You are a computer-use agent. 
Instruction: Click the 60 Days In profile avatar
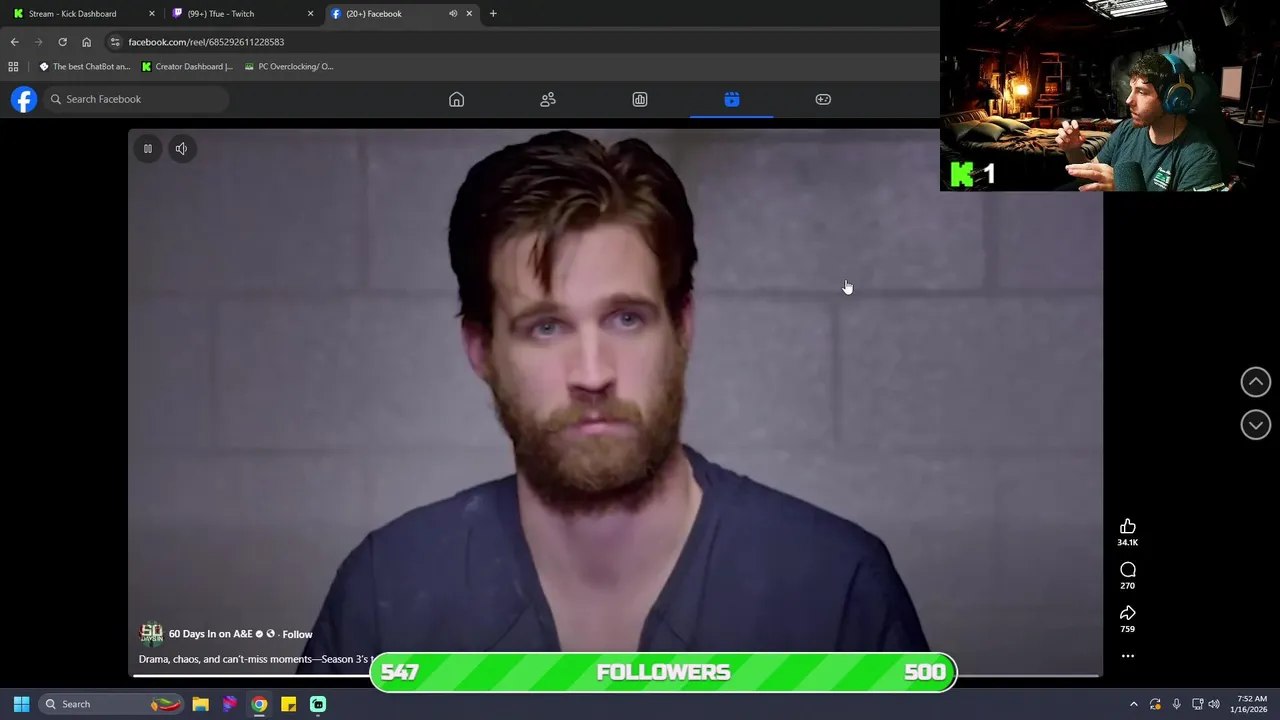tap(151, 634)
